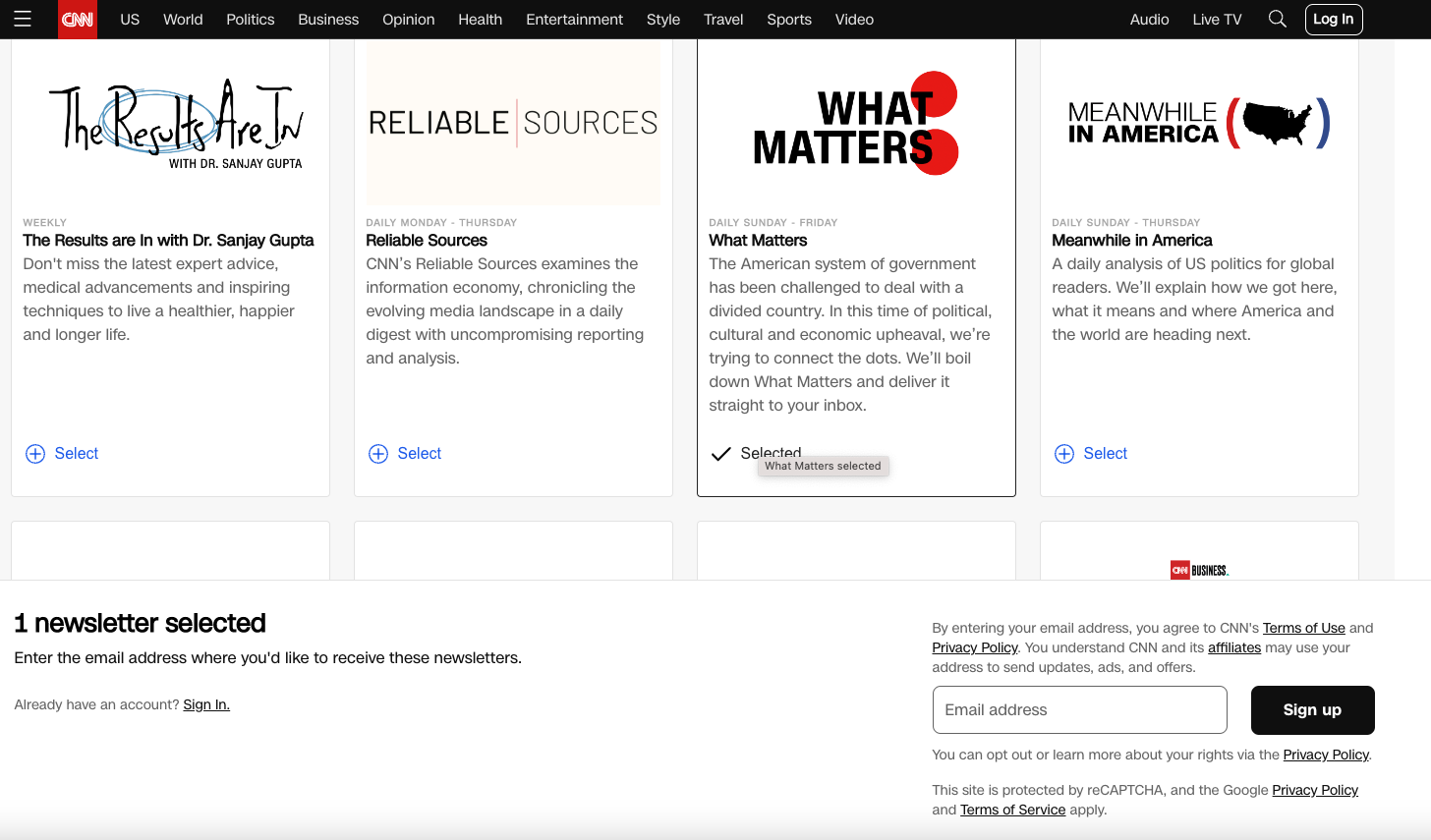Click the Reliable Sources logo image
The height and width of the screenshot is (840, 1431).
pos(513,123)
